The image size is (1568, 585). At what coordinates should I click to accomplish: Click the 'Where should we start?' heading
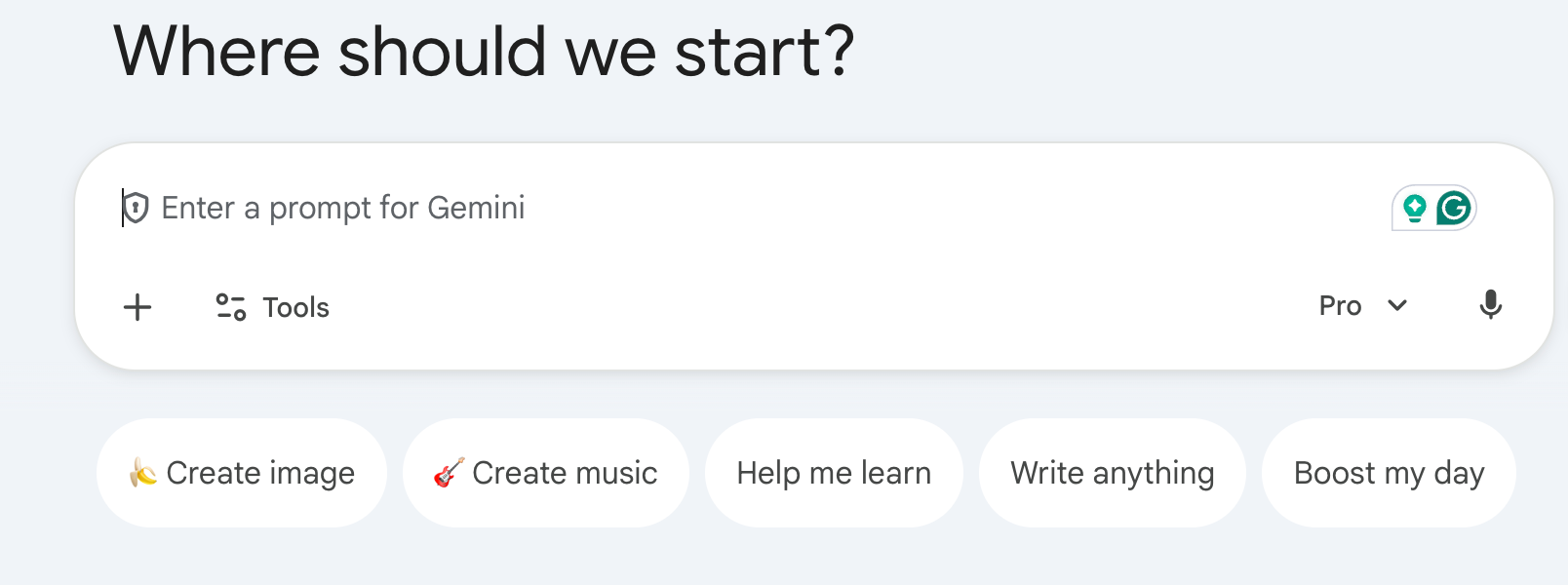pos(484,52)
